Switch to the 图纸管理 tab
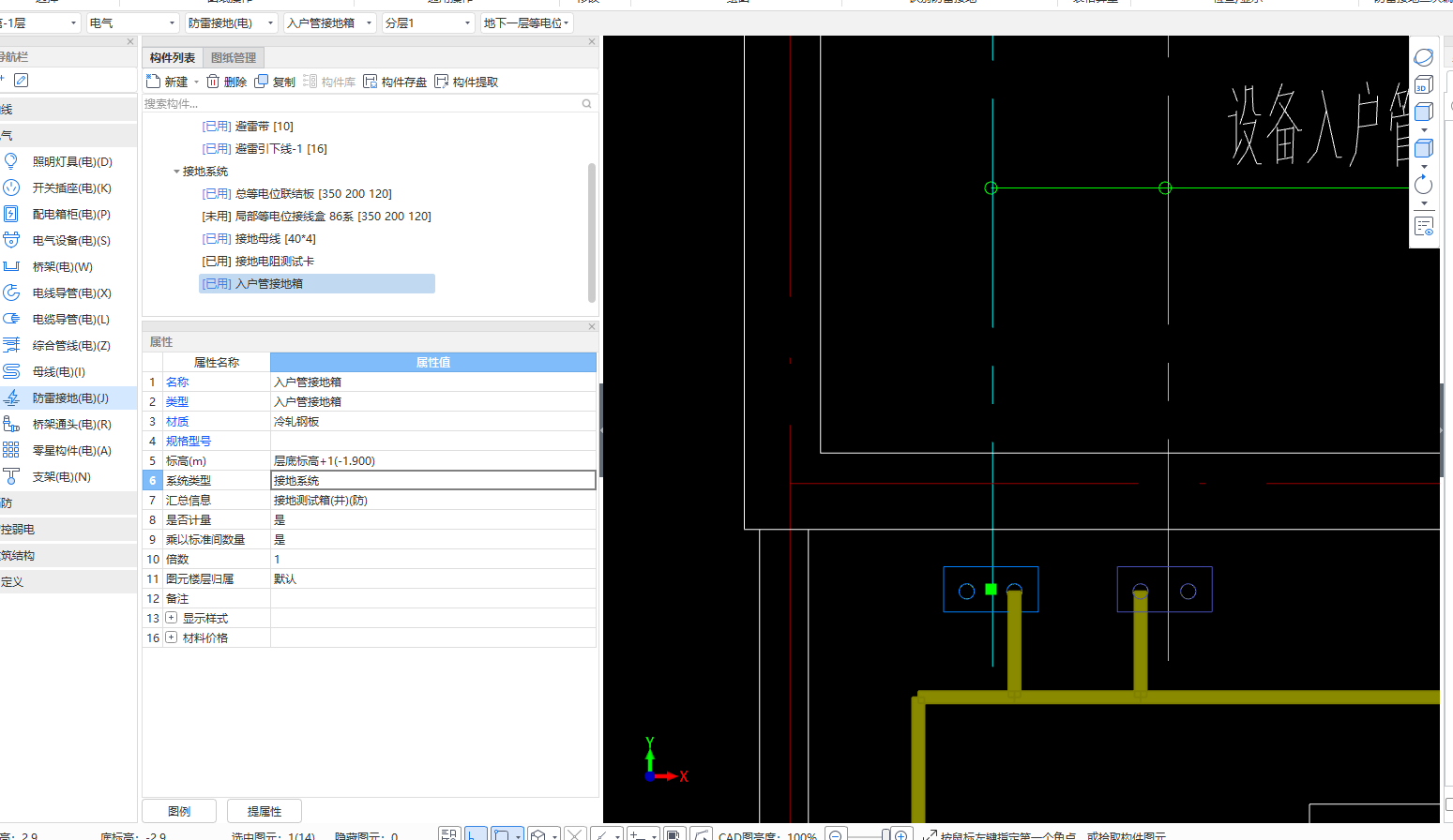 click(234, 57)
